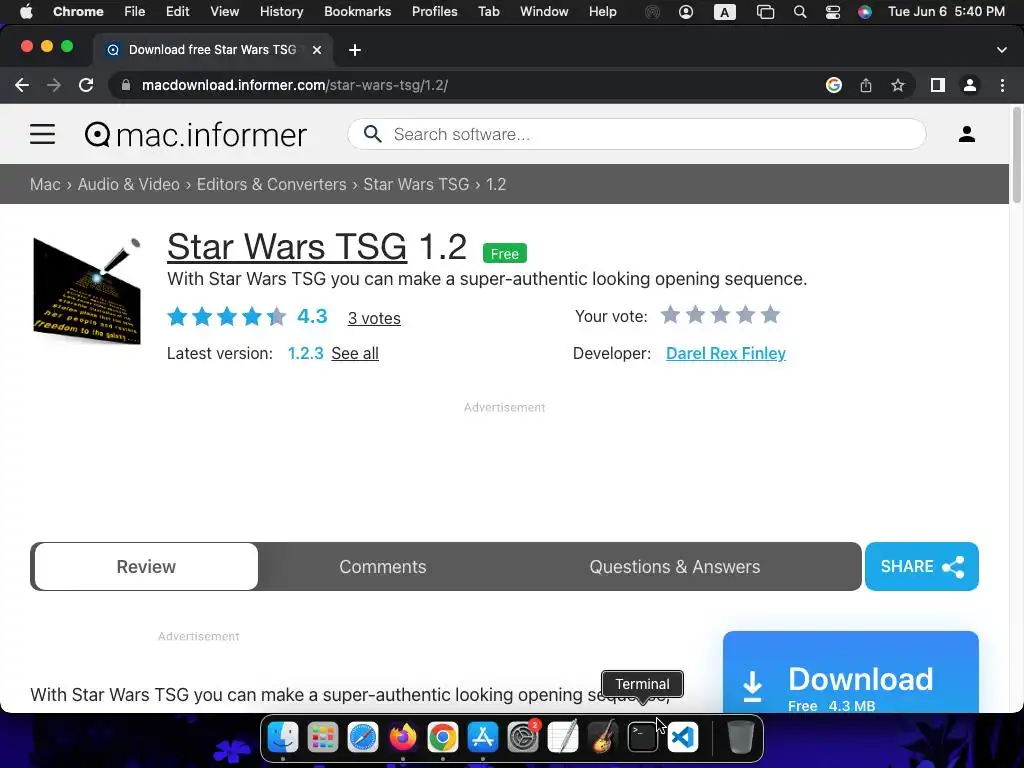Reload the page
The width and height of the screenshot is (1024, 768).
click(x=86, y=85)
